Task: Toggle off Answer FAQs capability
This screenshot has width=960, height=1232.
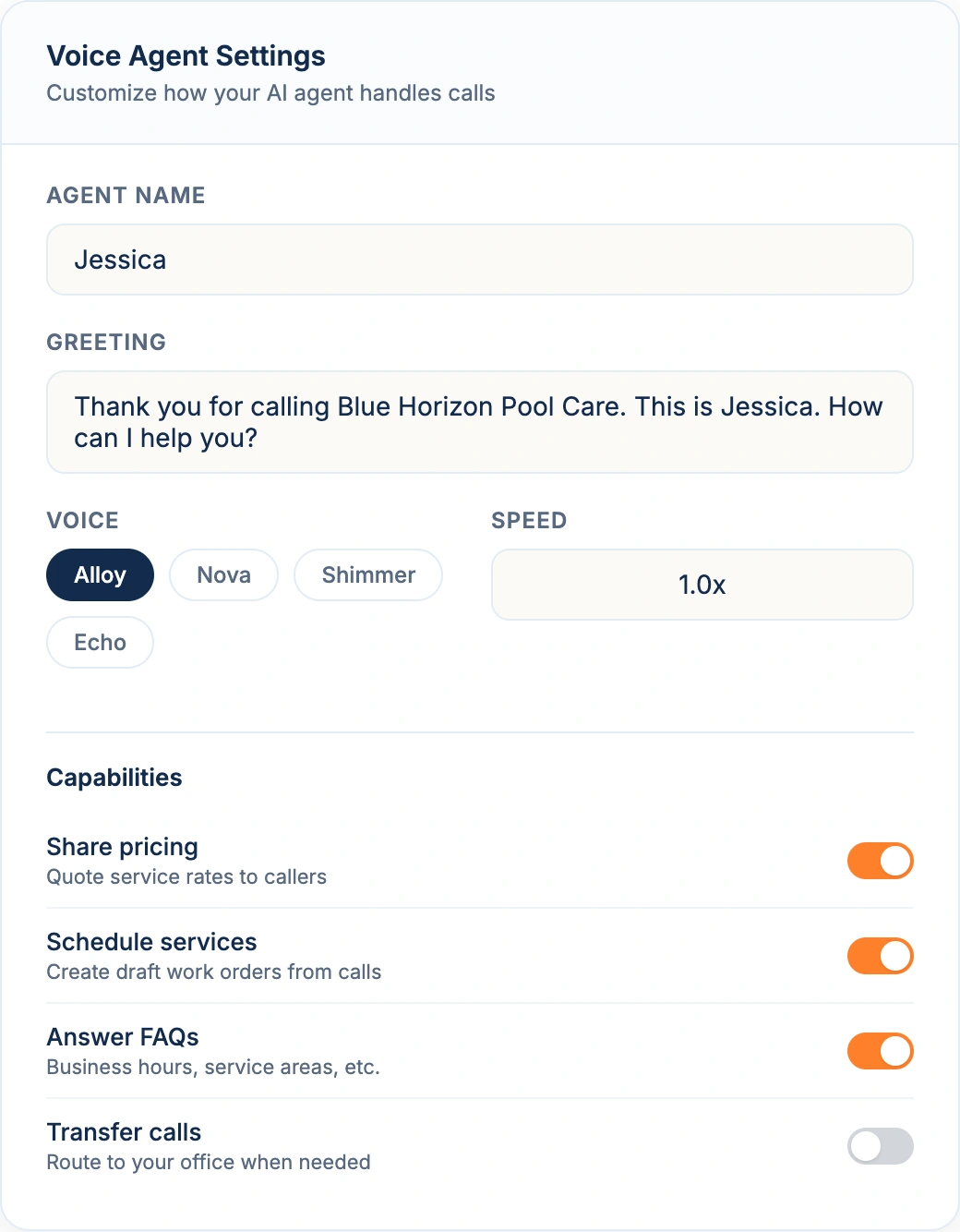Action: pos(880,1051)
